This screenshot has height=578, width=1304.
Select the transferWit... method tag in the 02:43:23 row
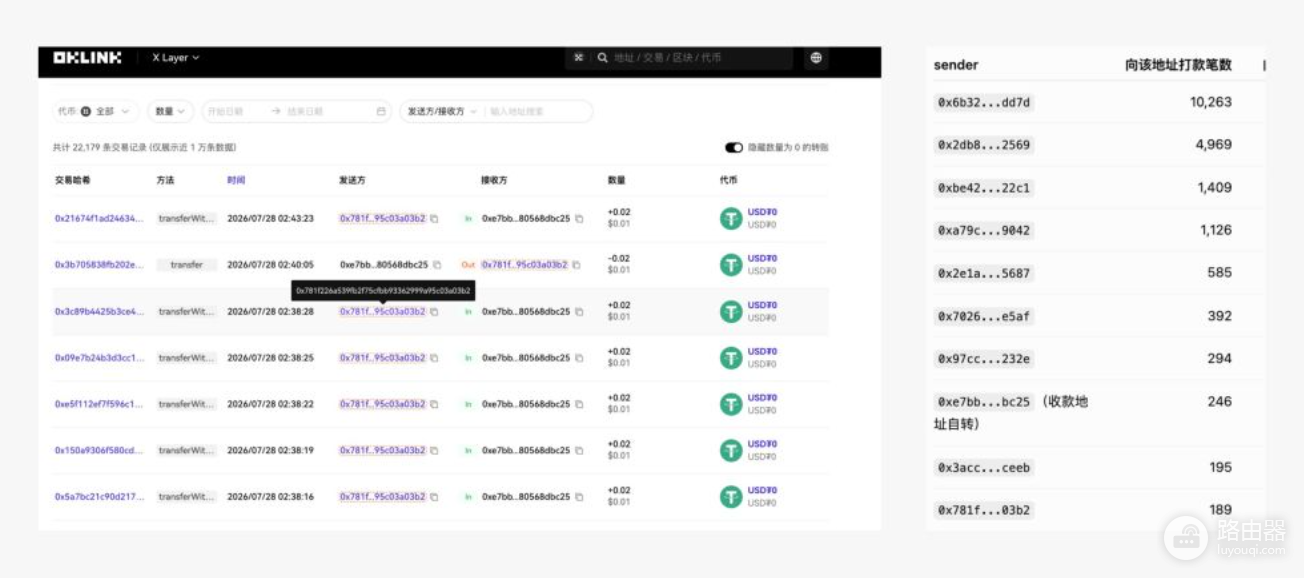[187, 218]
